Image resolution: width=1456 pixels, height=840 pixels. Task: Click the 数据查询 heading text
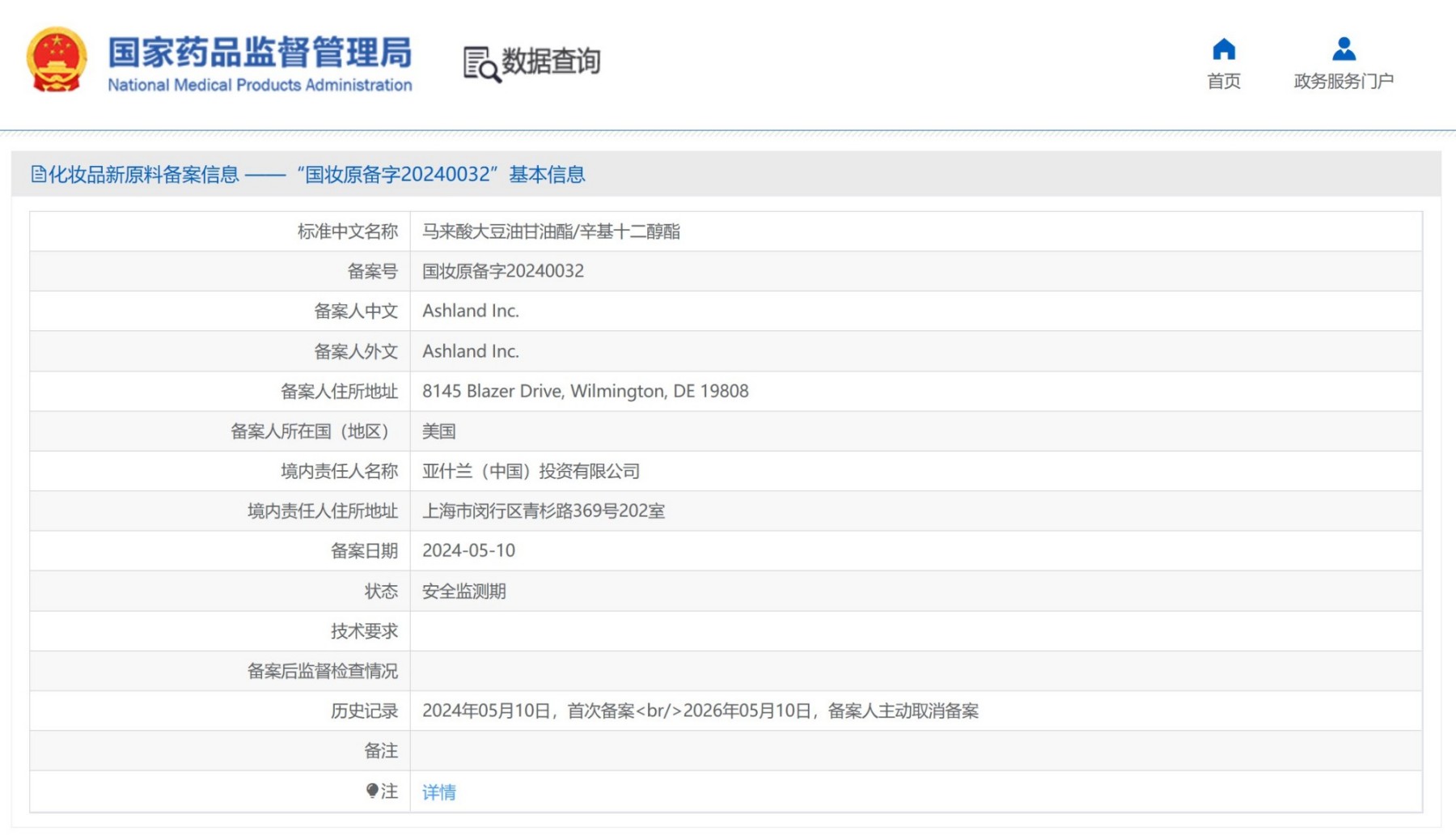coord(551,62)
